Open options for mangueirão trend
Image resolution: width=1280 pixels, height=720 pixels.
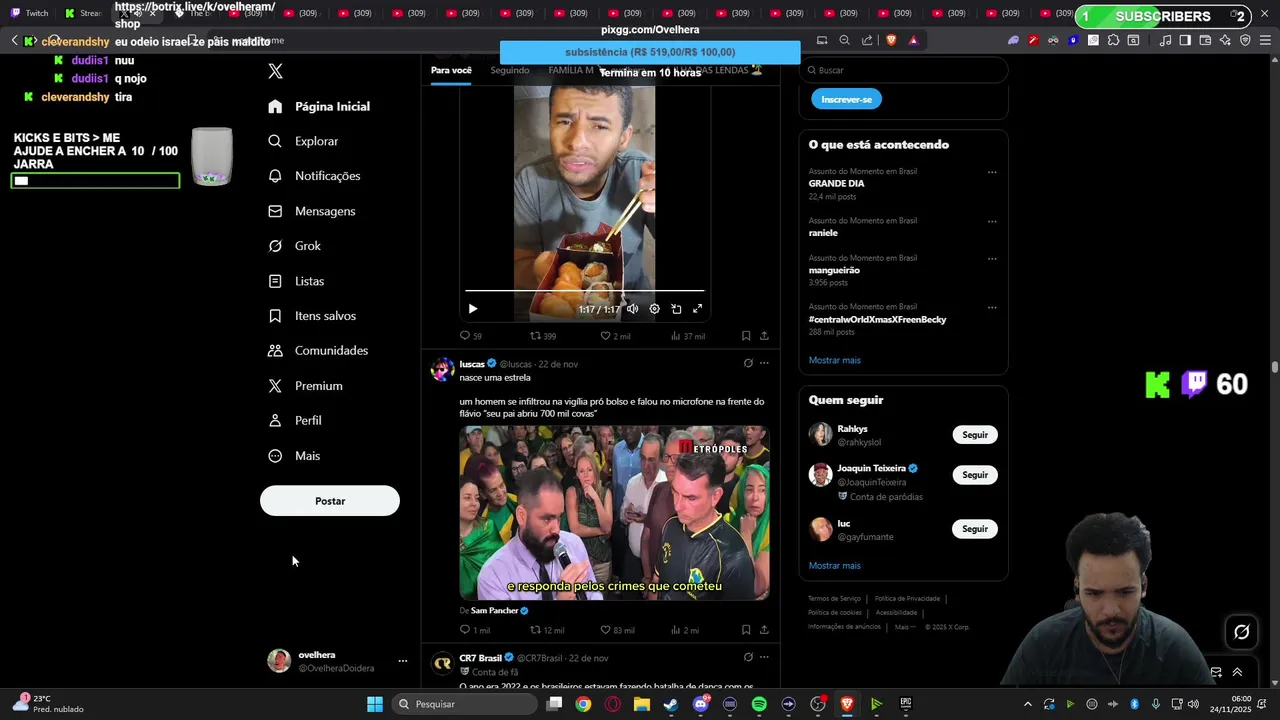[992, 258]
